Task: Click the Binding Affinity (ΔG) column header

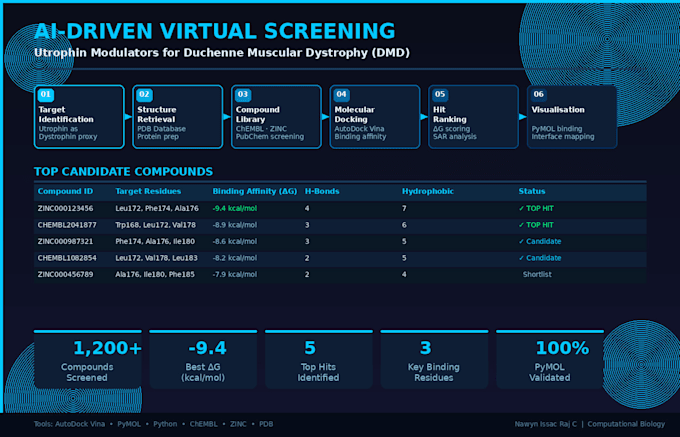Action: (x=255, y=191)
